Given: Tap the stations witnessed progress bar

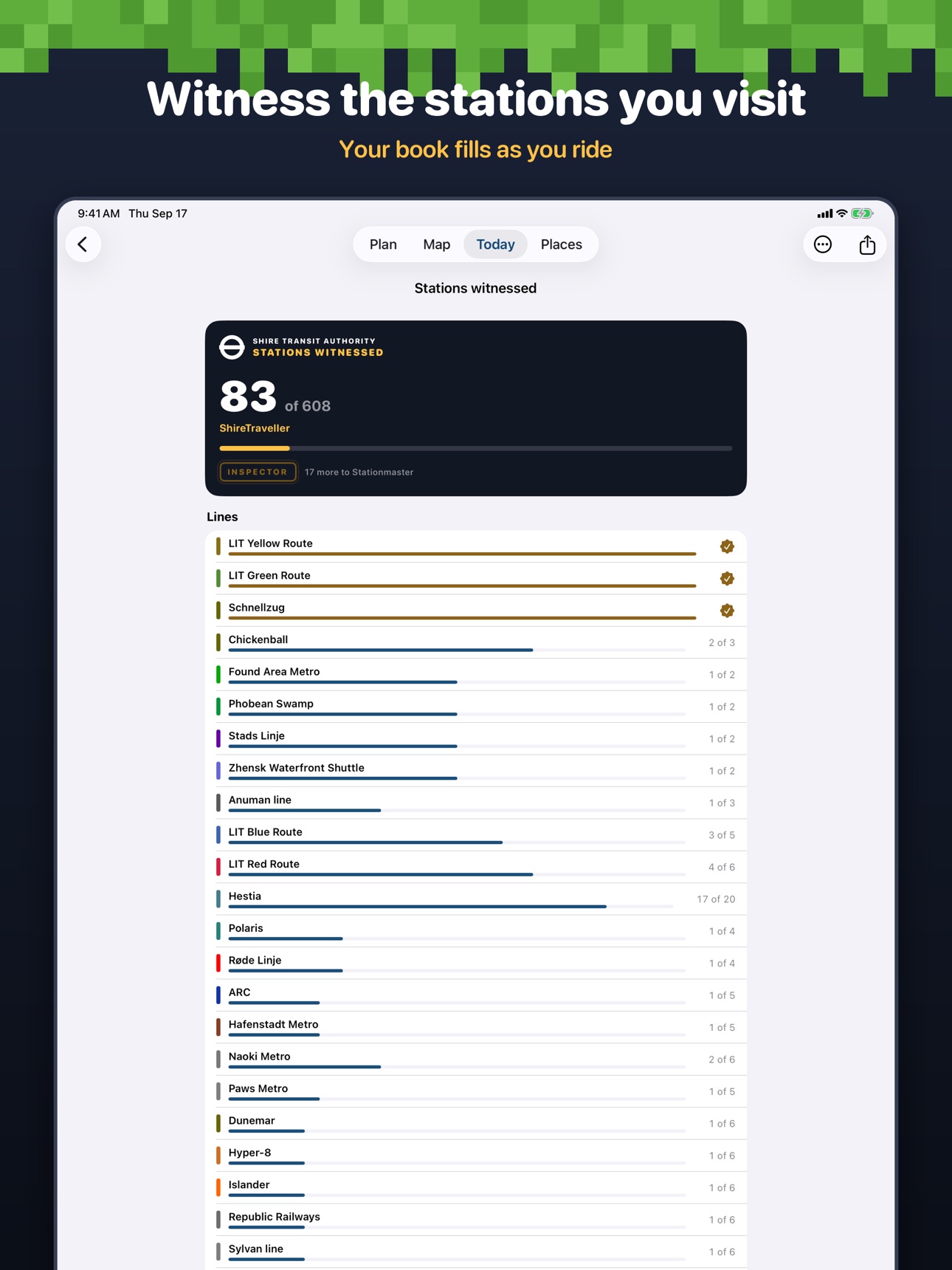Looking at the screenshot, I should [475, 448].
